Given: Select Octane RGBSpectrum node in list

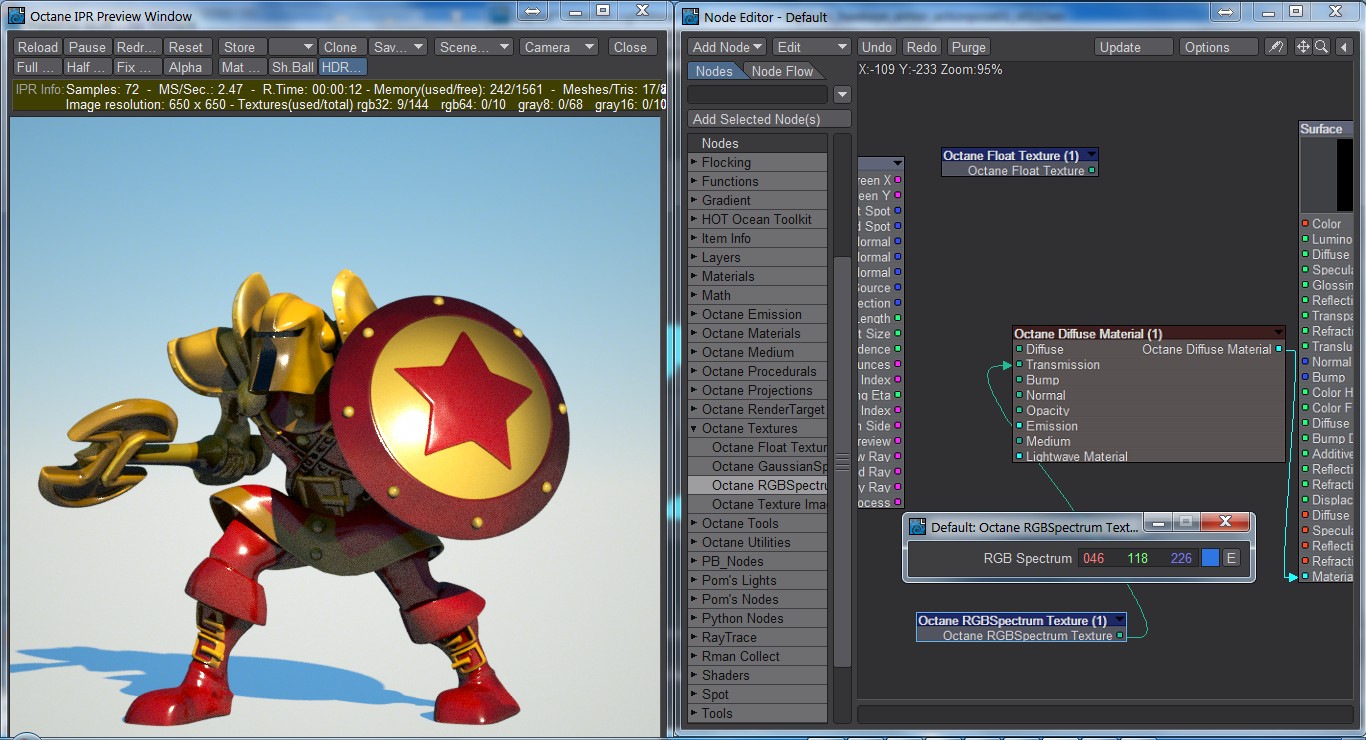Looking at the screenshot, I should 758,485.
